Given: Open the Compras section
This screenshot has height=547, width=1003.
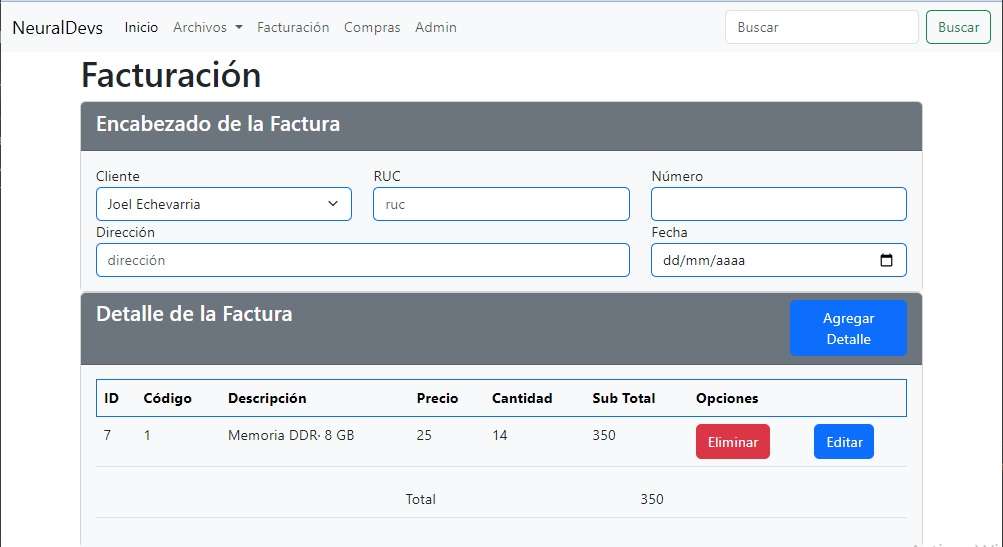Looking at the screenshot, I should point(372,28).
